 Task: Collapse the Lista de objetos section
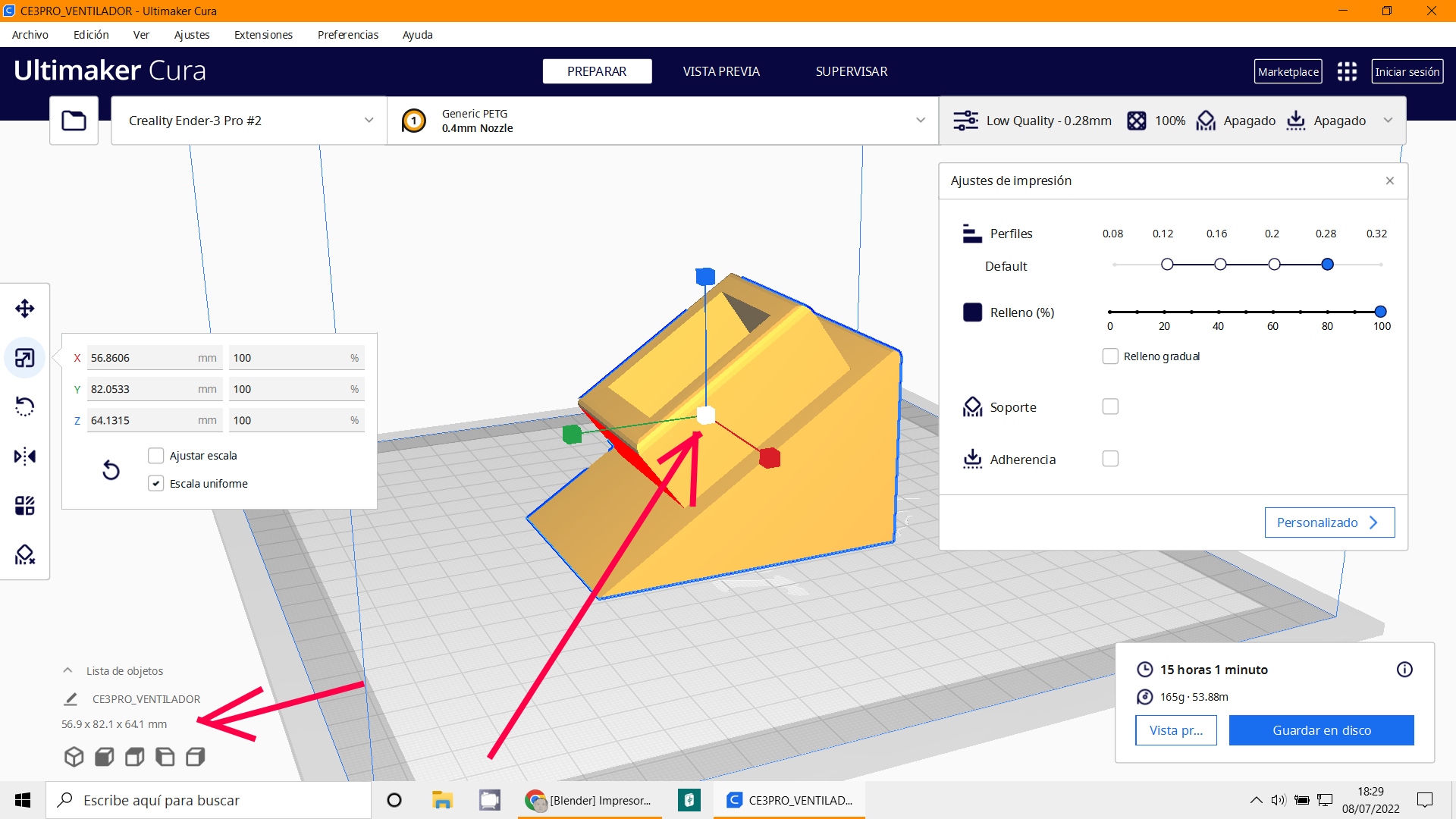(68, 670)
